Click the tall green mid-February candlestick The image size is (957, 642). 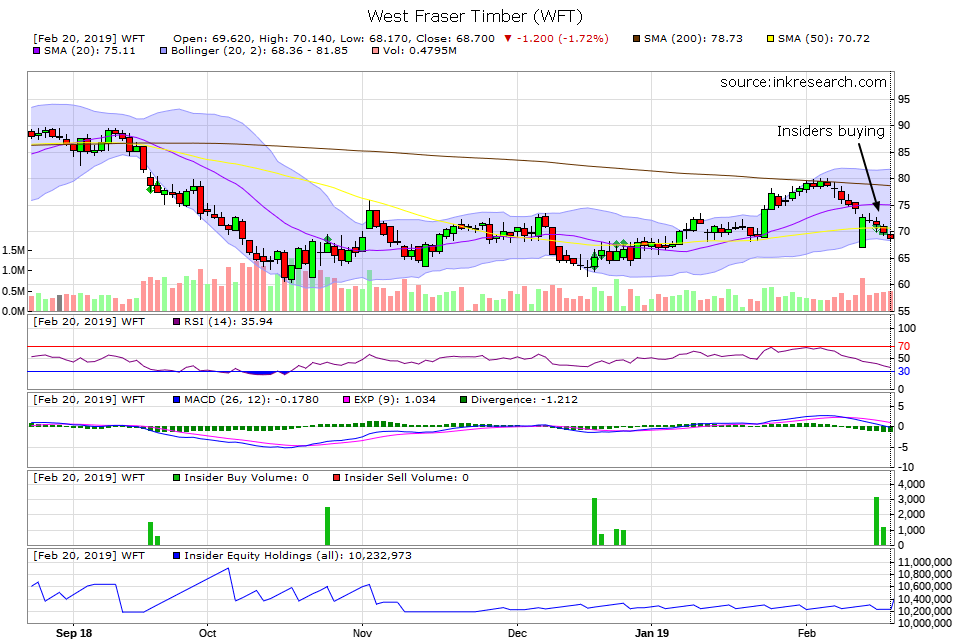coord(862,232)
